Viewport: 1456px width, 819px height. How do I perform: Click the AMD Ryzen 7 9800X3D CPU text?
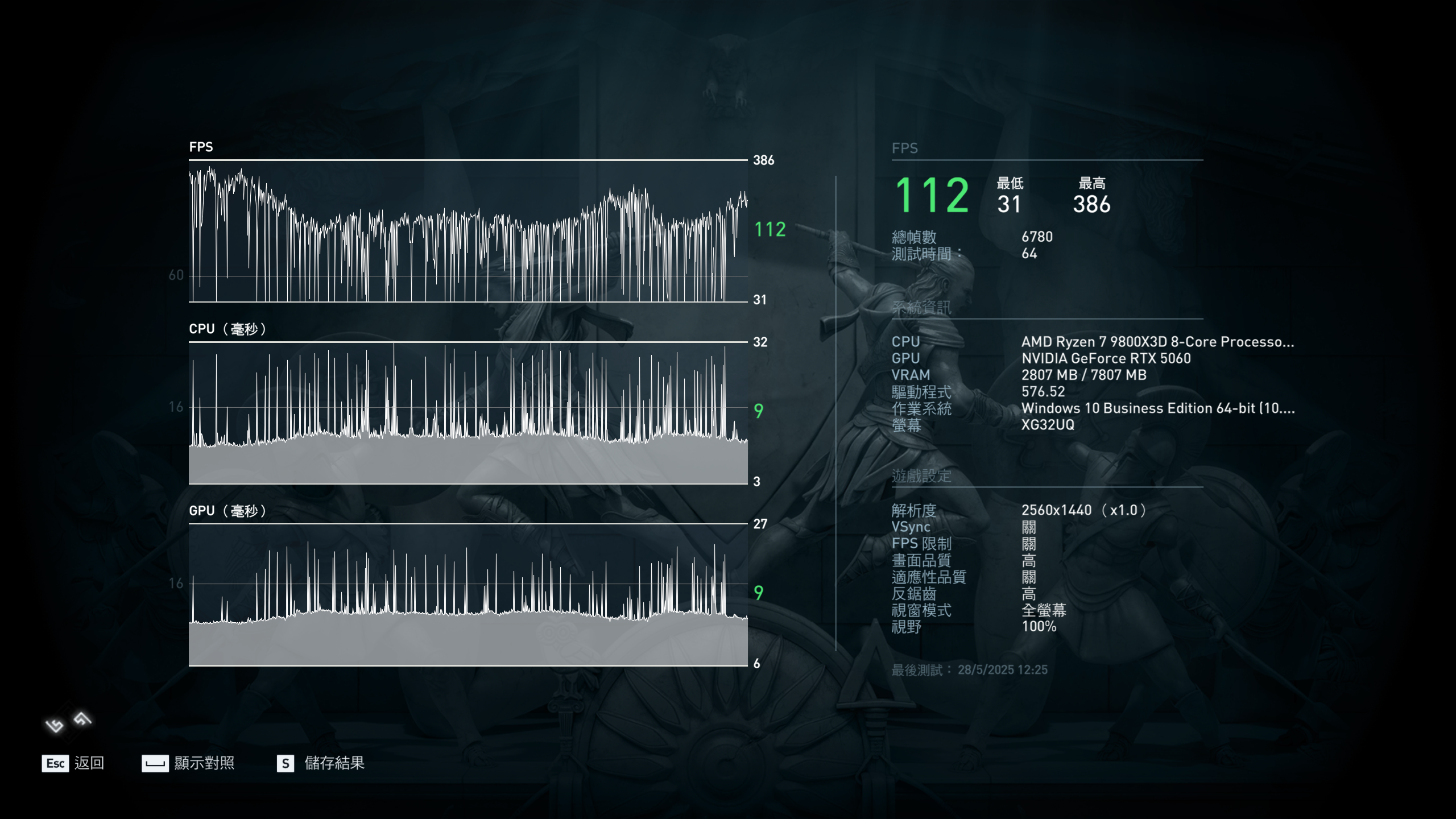point(1157,342)
